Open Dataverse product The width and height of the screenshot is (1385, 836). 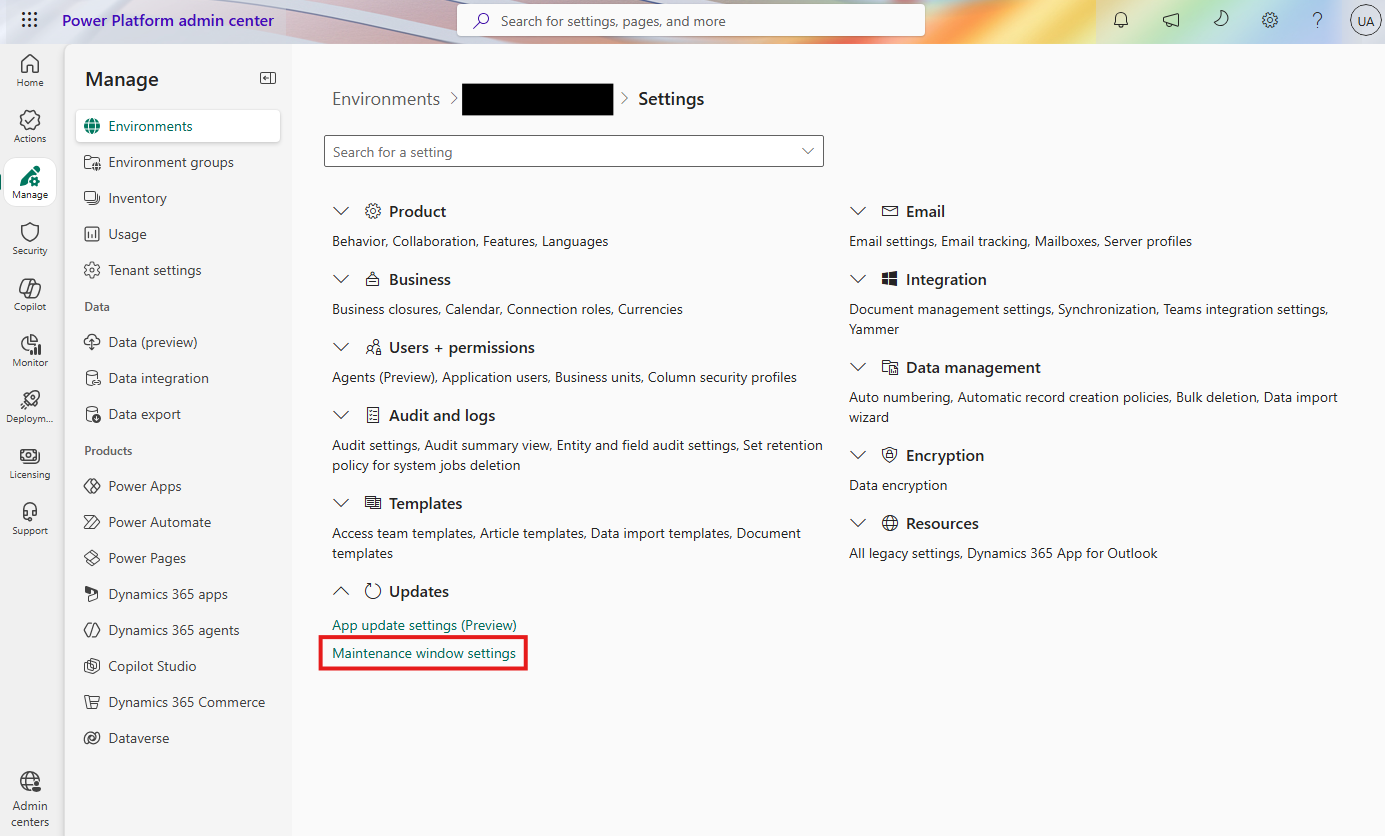pyautogui.click(x=178, y=738)
